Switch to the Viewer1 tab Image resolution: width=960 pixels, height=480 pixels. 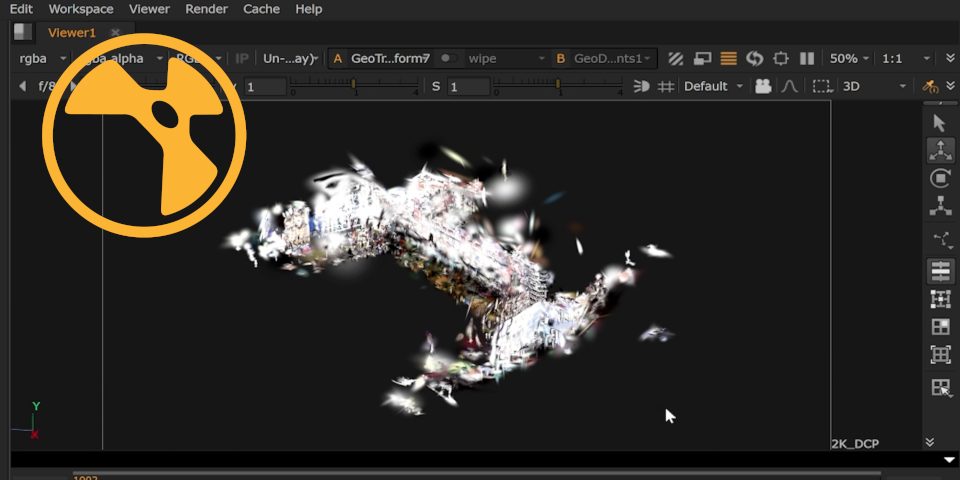pos(72,33)
